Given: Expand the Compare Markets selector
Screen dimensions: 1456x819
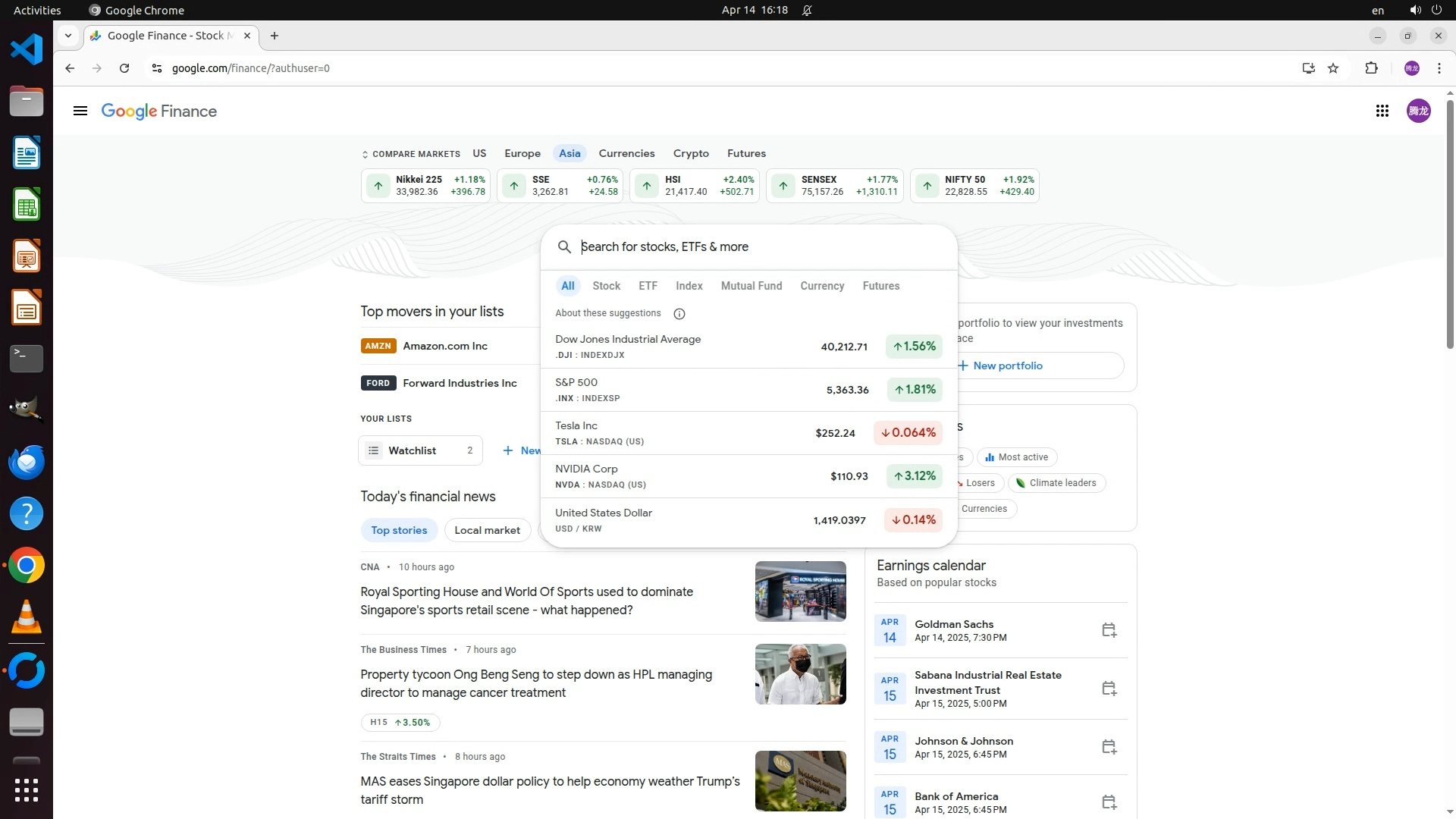Looking at the screenshot, I should (410, 154).
